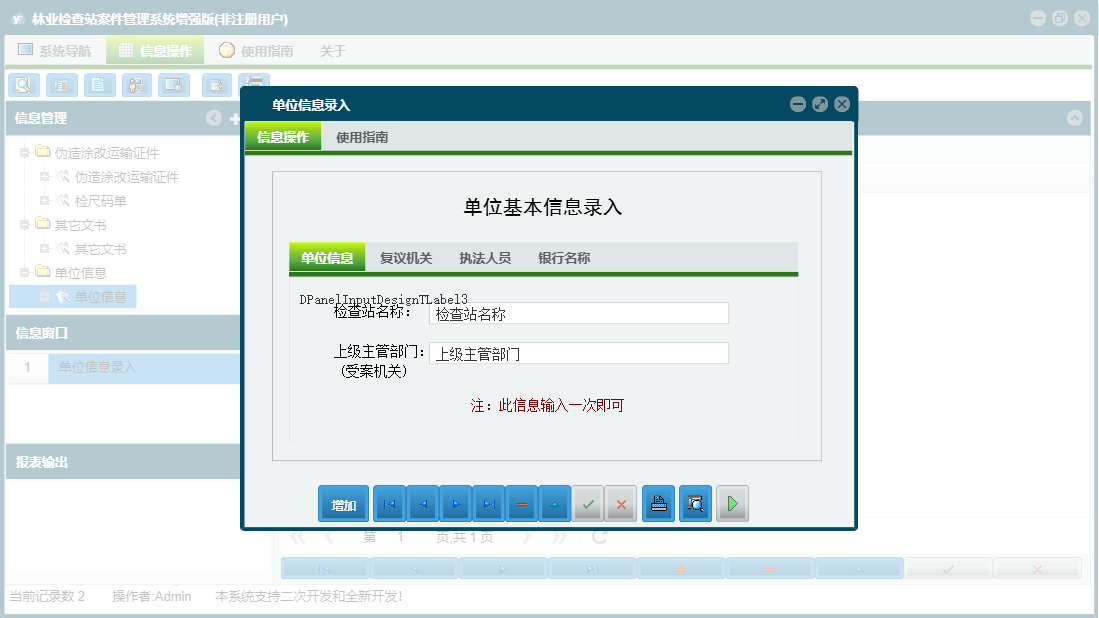1099x618 pixels.
Task: Click the print icon in the dialog
Action: [x=659, y=503]
